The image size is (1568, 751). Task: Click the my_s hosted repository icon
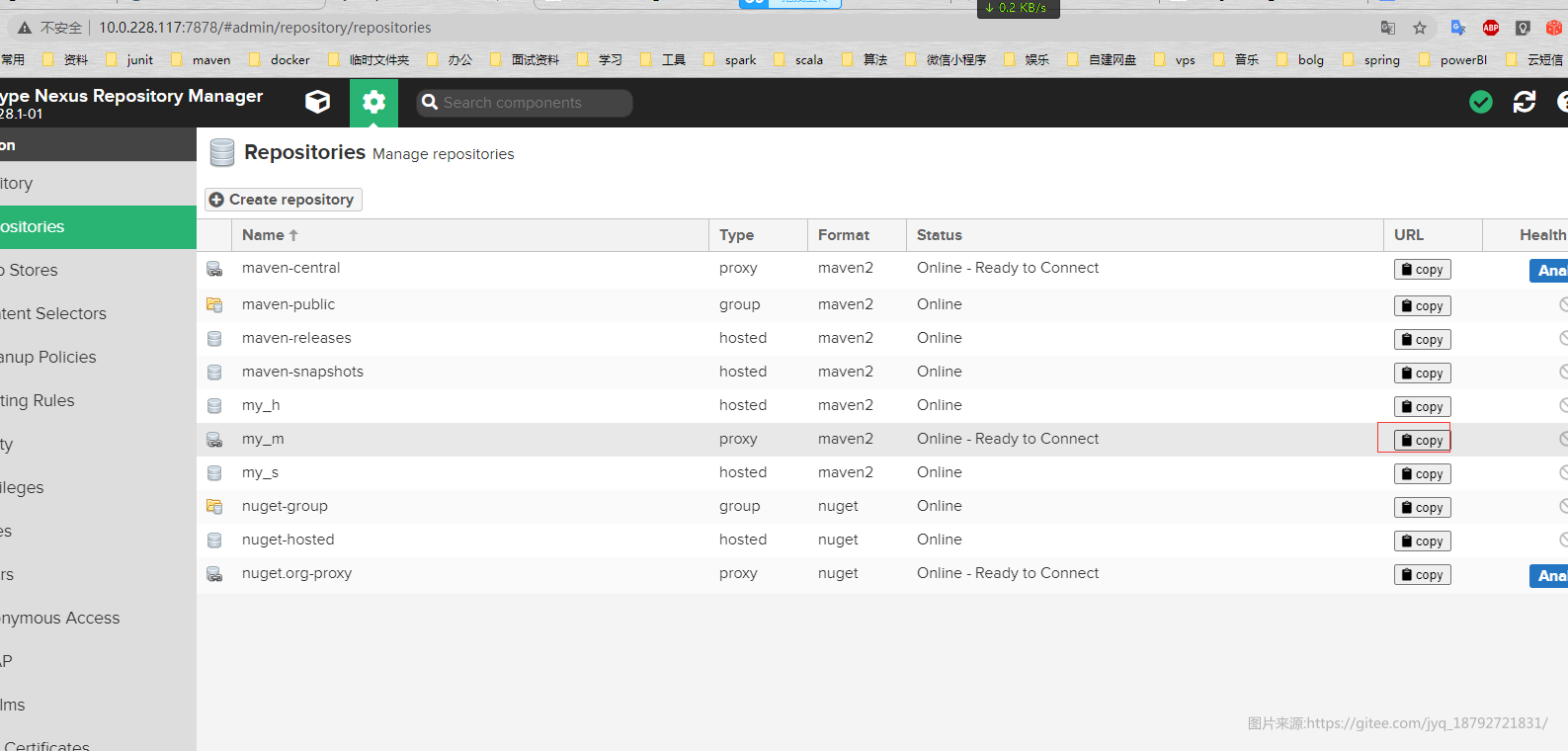click(x=214, y=472)
